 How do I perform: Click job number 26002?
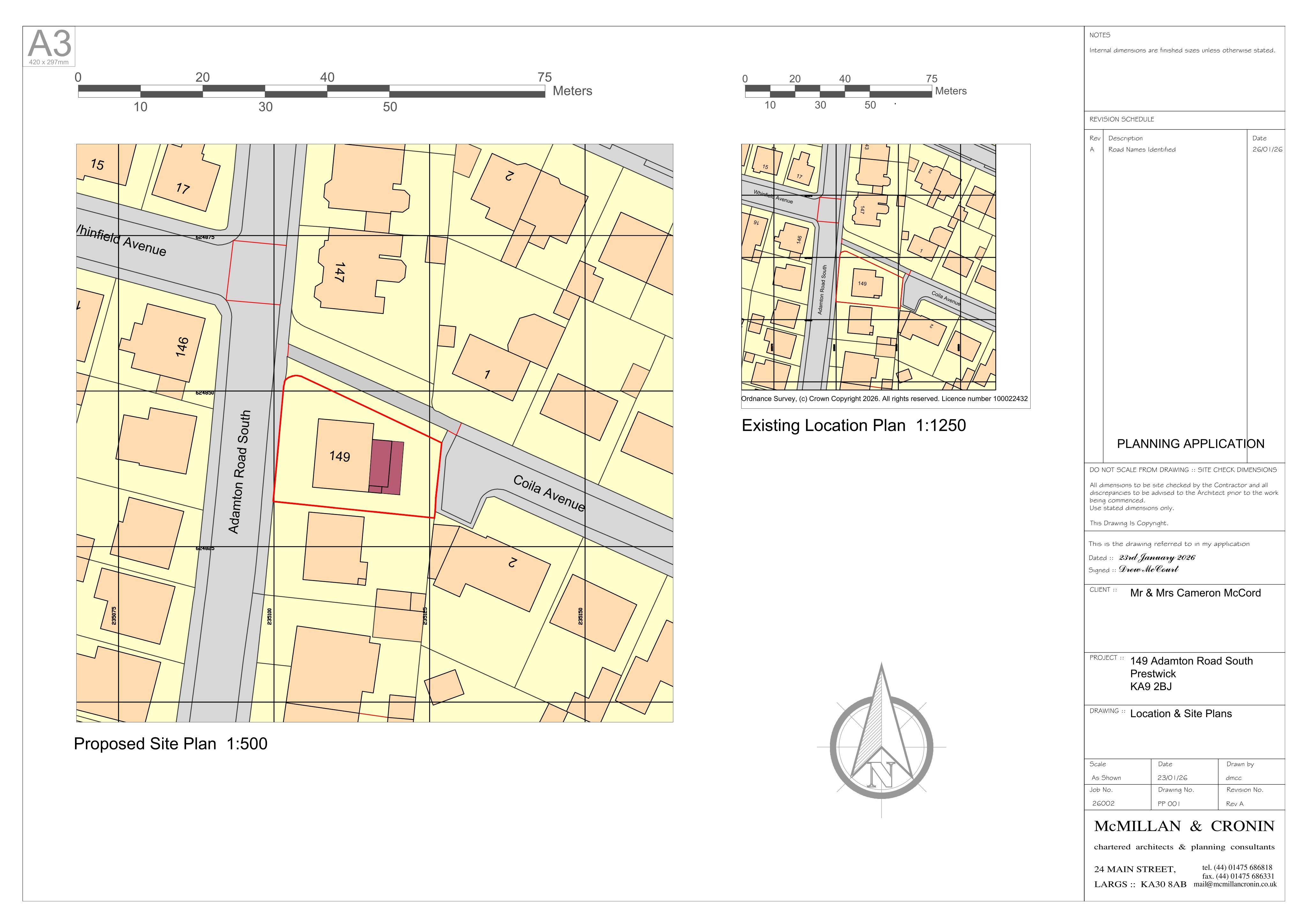tap(1103, 803)
